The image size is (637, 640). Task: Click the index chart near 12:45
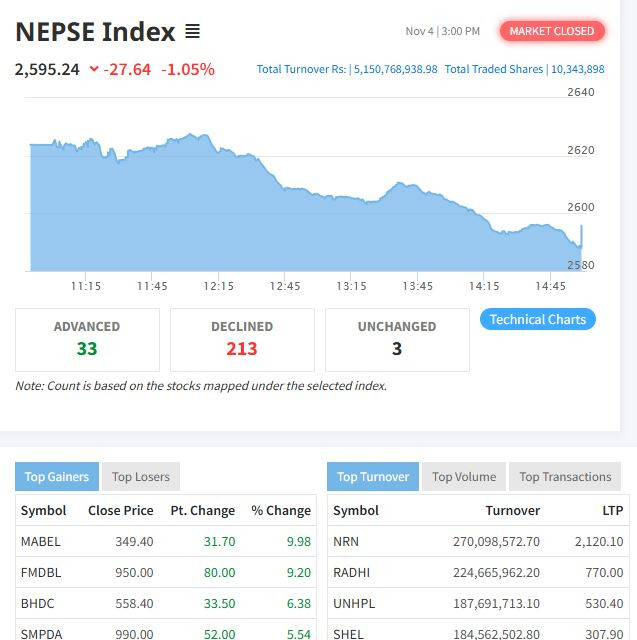(285, 228)
